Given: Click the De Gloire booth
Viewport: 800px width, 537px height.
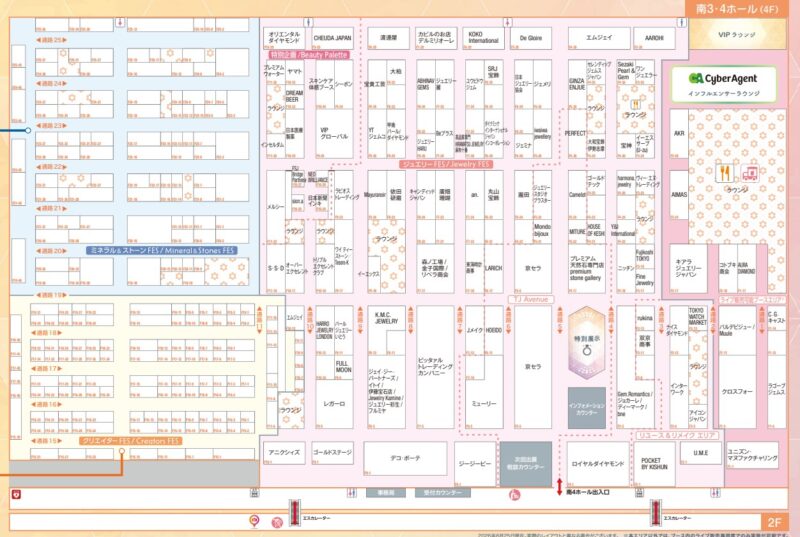Looking at the screenshot, I should [x=531, y=38].
